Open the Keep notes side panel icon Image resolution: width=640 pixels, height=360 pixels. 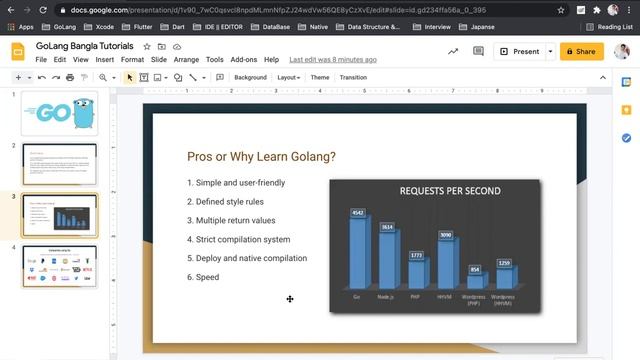[626, 110]
